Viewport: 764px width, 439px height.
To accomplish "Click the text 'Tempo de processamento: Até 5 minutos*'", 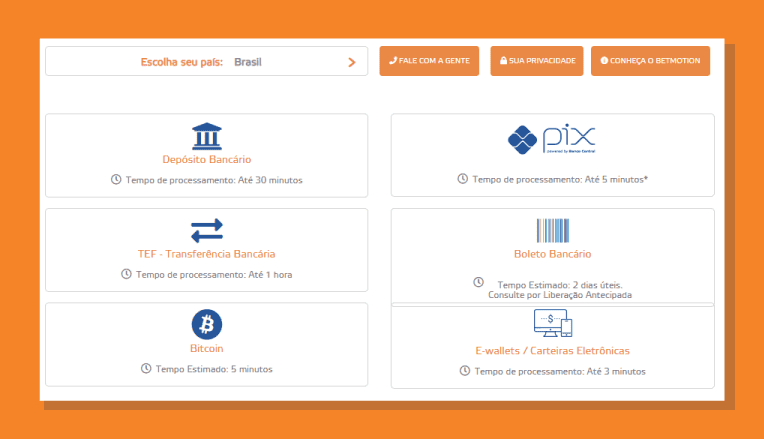I will click(560, 179).
